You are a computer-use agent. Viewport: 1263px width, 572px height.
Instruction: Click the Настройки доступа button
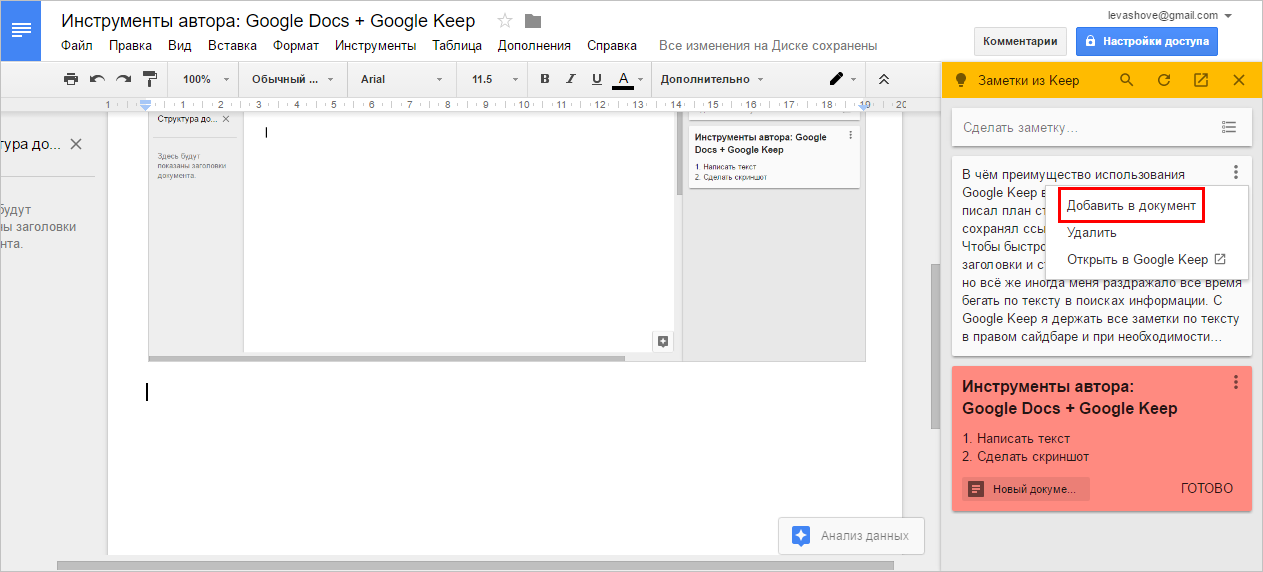click(x=1147, y=42)
